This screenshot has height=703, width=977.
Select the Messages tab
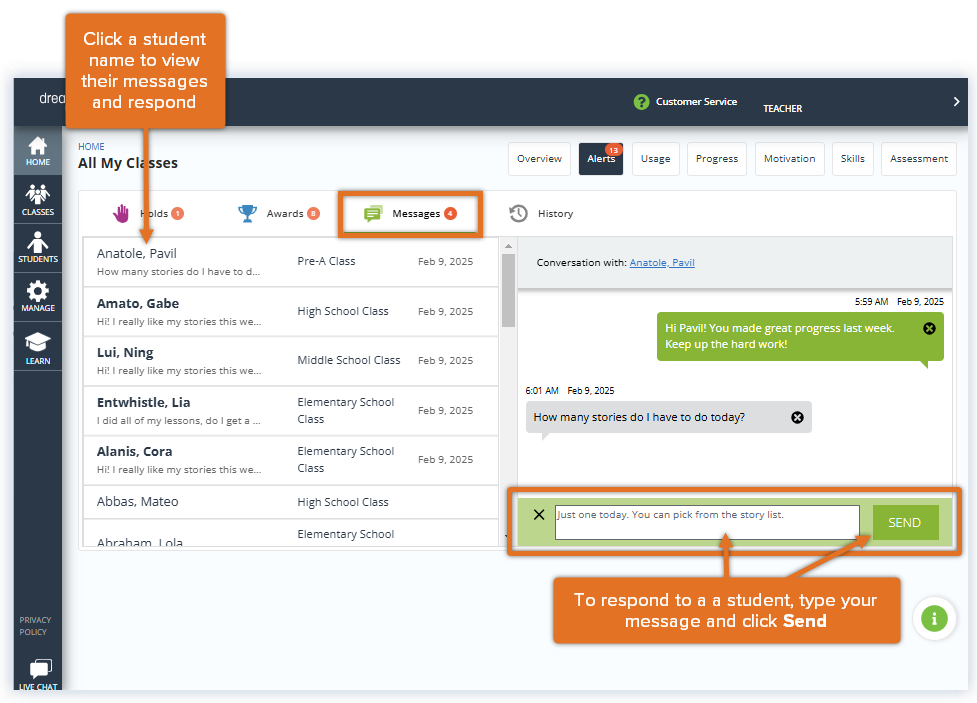(409, 213)
